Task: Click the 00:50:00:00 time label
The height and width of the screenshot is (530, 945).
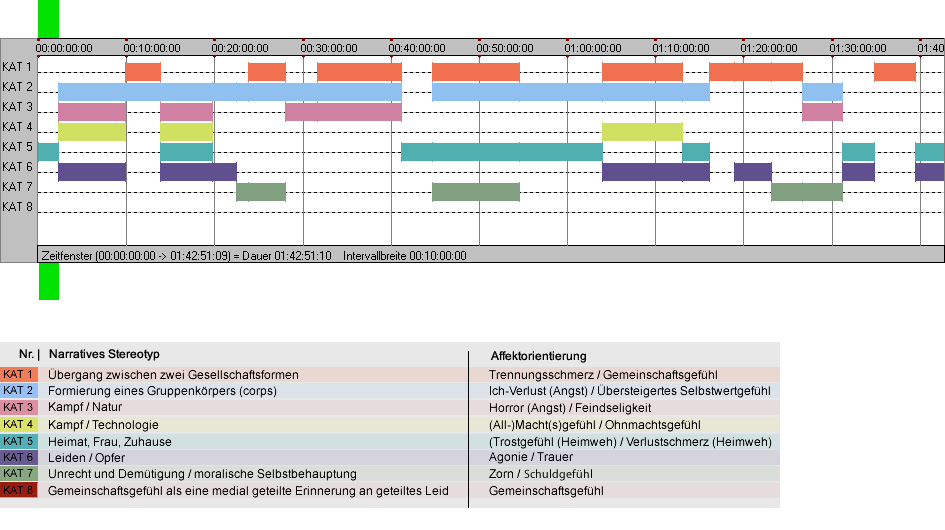Action: [505, 48]
